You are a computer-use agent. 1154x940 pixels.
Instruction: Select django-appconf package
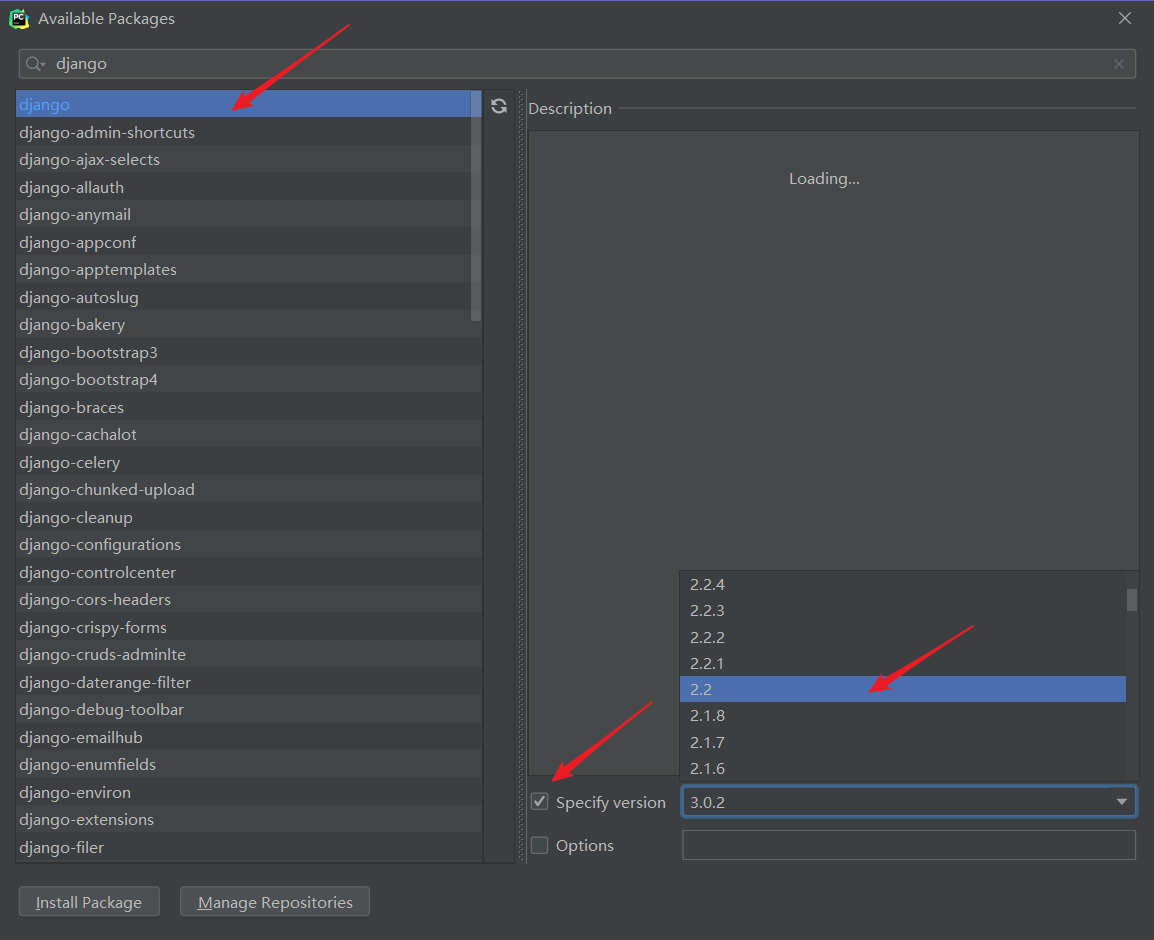[x=248, y=242]
